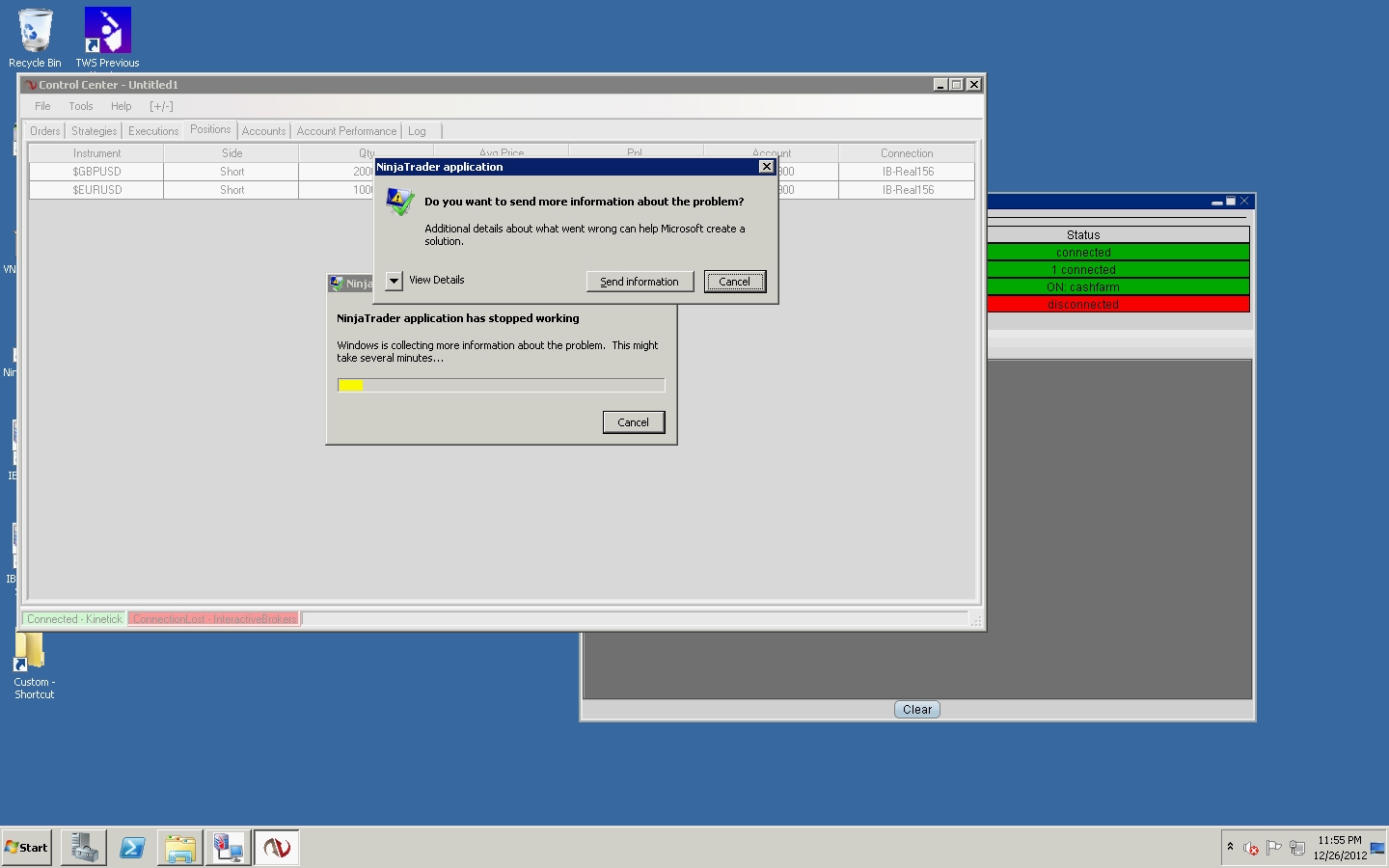
Task: Select the $GBPUSD instrument cell
Action: (96, 172)
